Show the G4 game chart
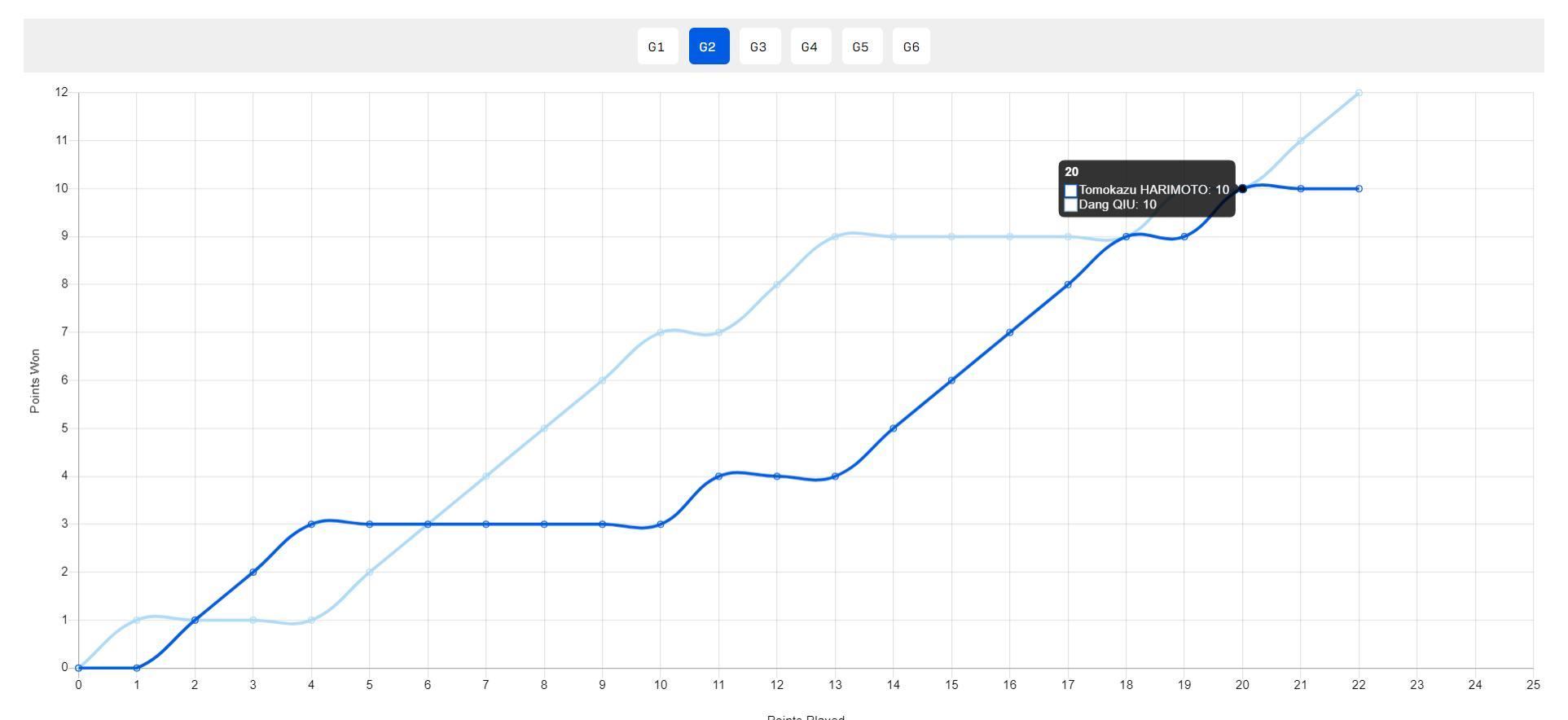 pos(810,46)
